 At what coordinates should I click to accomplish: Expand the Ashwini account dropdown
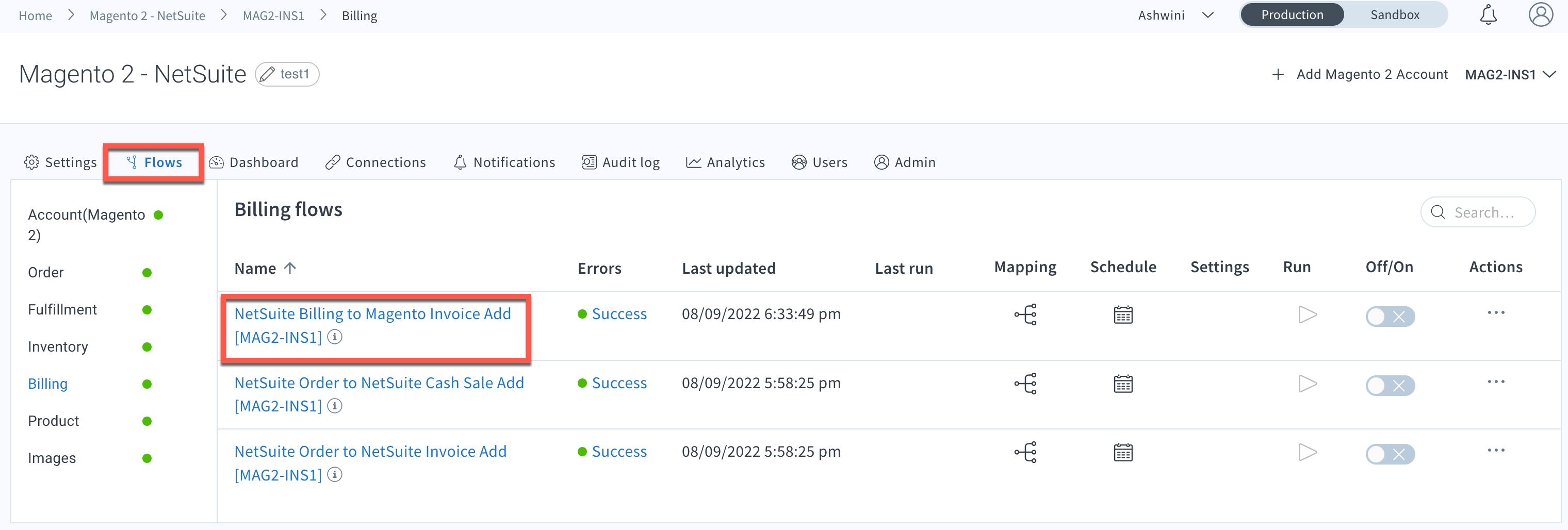(x=1175, y=15)
